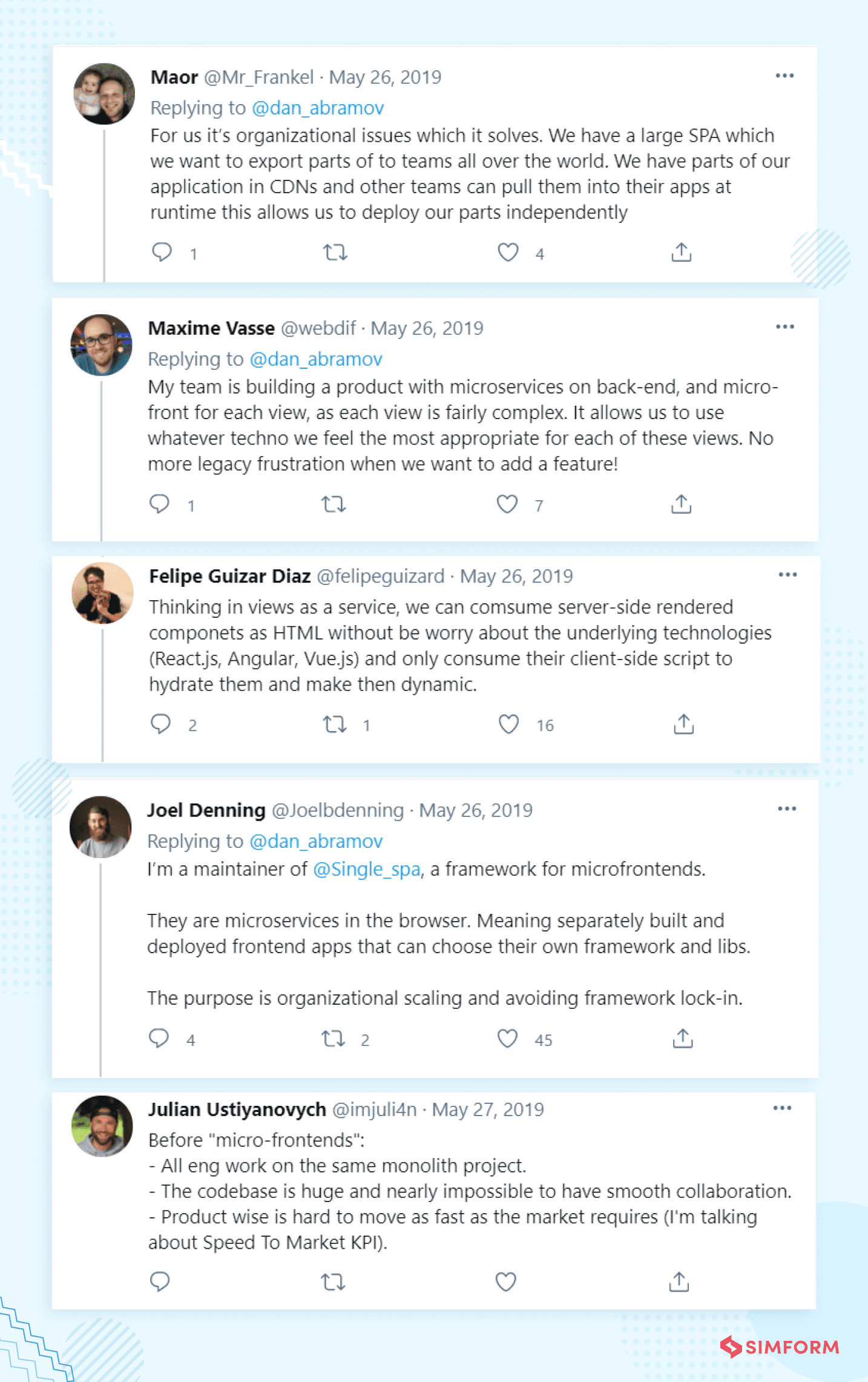868x1382 pixels.
Task: Click the Simform logo
Action: [x=780, y=1347]
